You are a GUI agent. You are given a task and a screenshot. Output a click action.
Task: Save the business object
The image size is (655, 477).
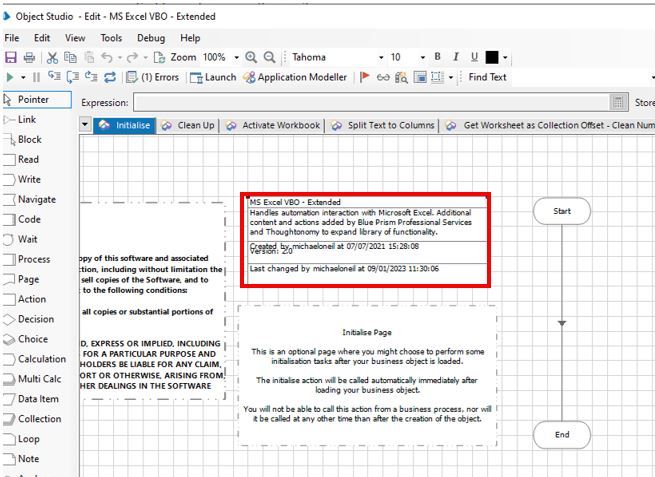[x=10, y=57]
